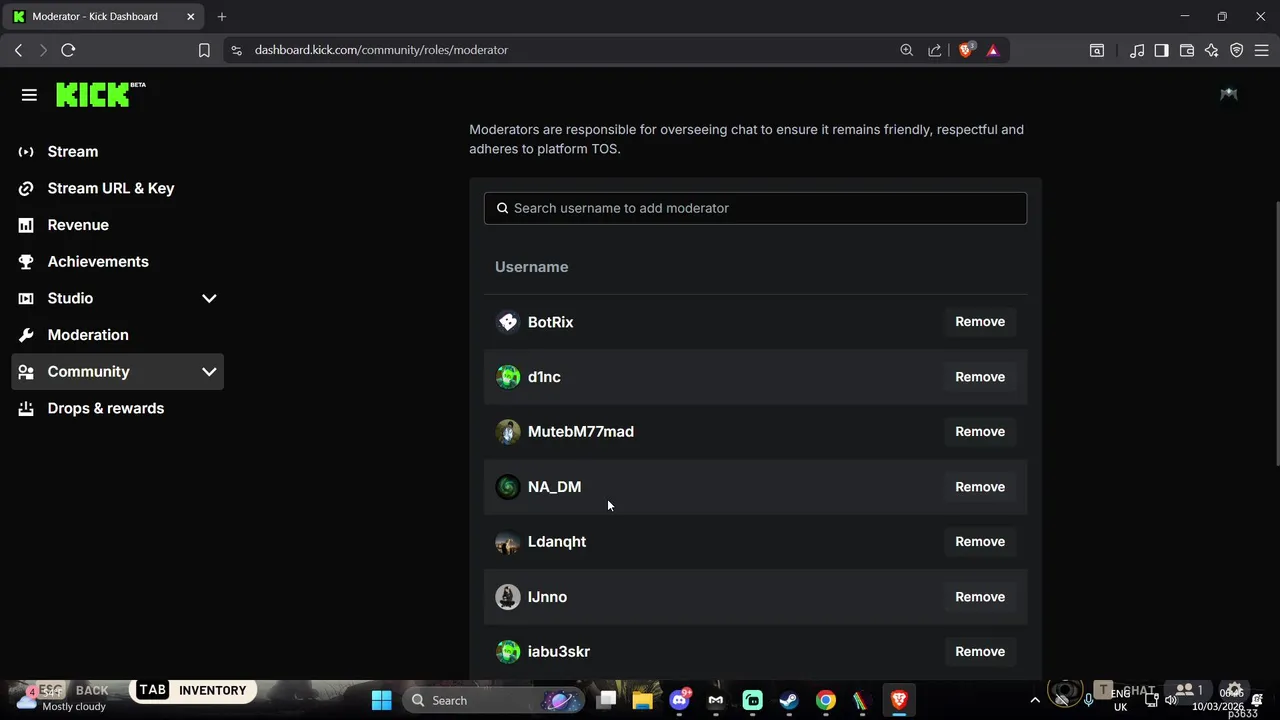Show hidden system tray icons
This screenshot has height=720, width=1280.
pos(1035,700)
